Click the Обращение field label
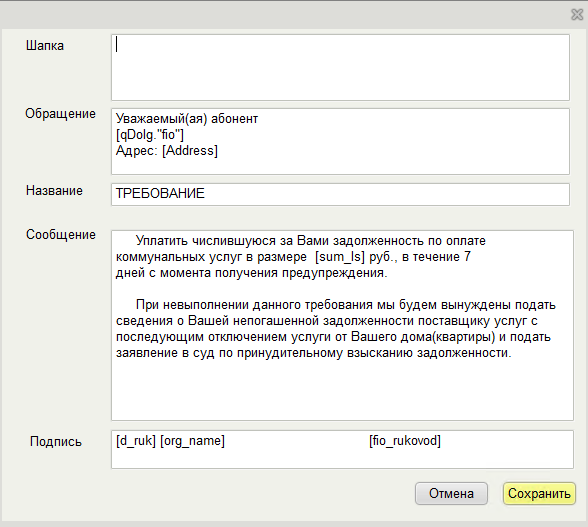Viewport: 588px width, 527px height. [60, 114]
